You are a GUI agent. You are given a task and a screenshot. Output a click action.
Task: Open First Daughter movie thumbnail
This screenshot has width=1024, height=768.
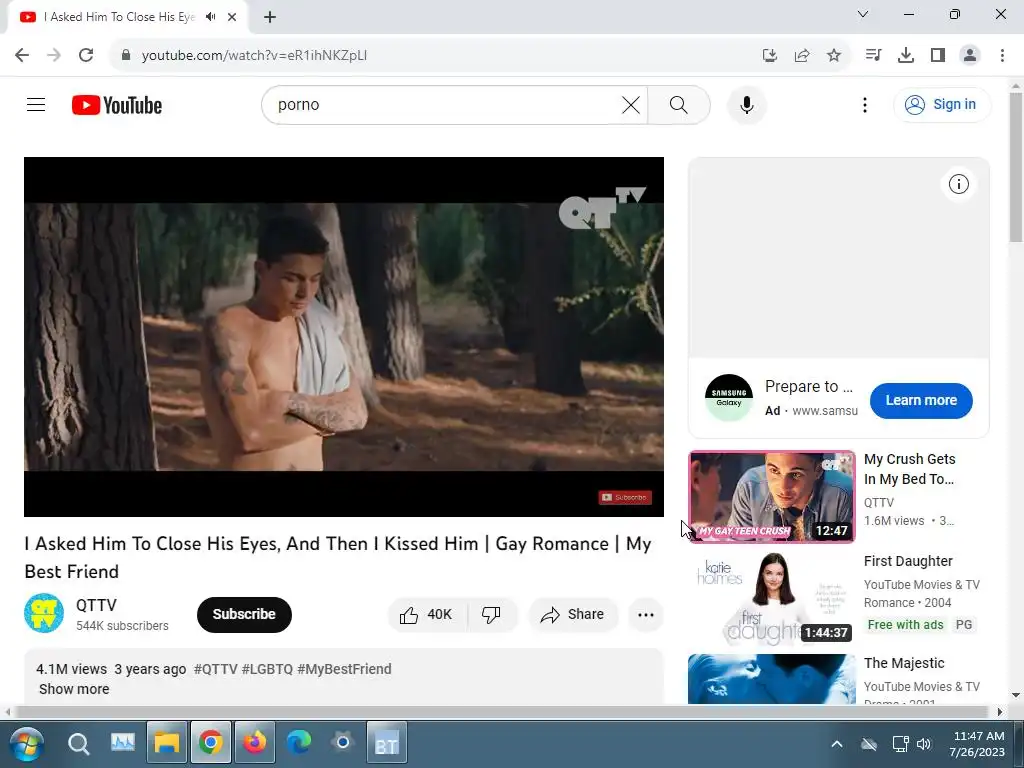[x=771, y=598]
